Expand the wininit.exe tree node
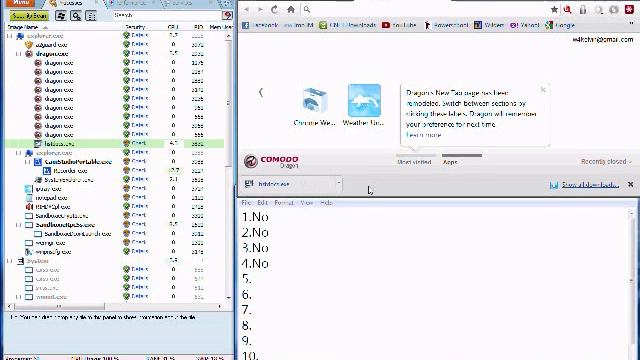The width and height of the screenshot is (640, 360). coord(18,297)
